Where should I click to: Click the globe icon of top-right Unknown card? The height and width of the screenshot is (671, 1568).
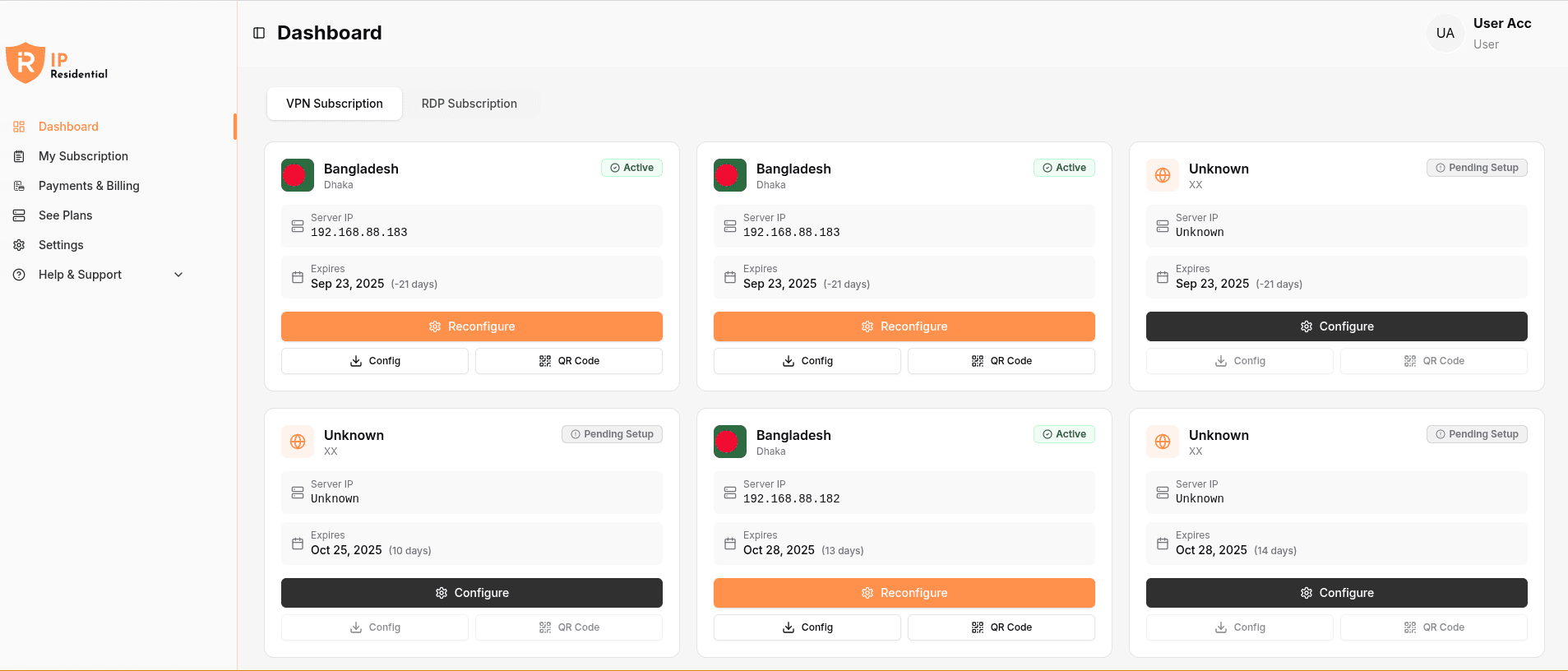[1162, 175]
